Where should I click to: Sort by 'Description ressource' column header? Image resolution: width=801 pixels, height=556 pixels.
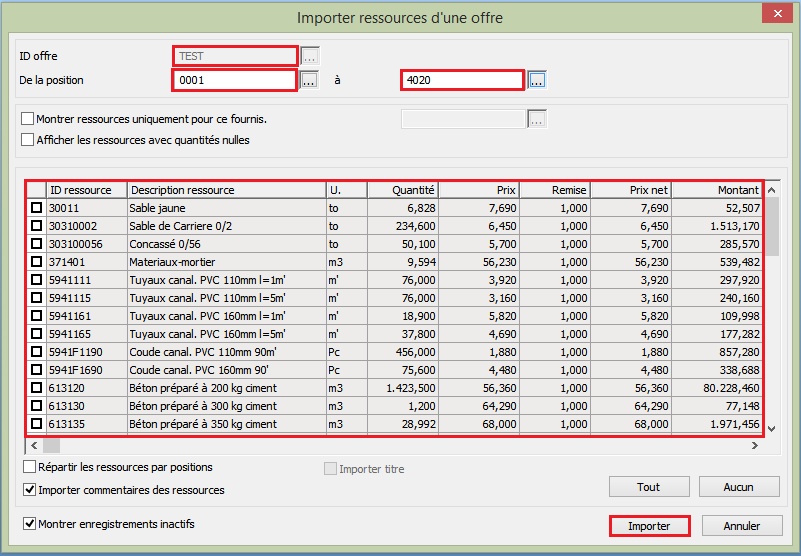(x=226, y=190)
